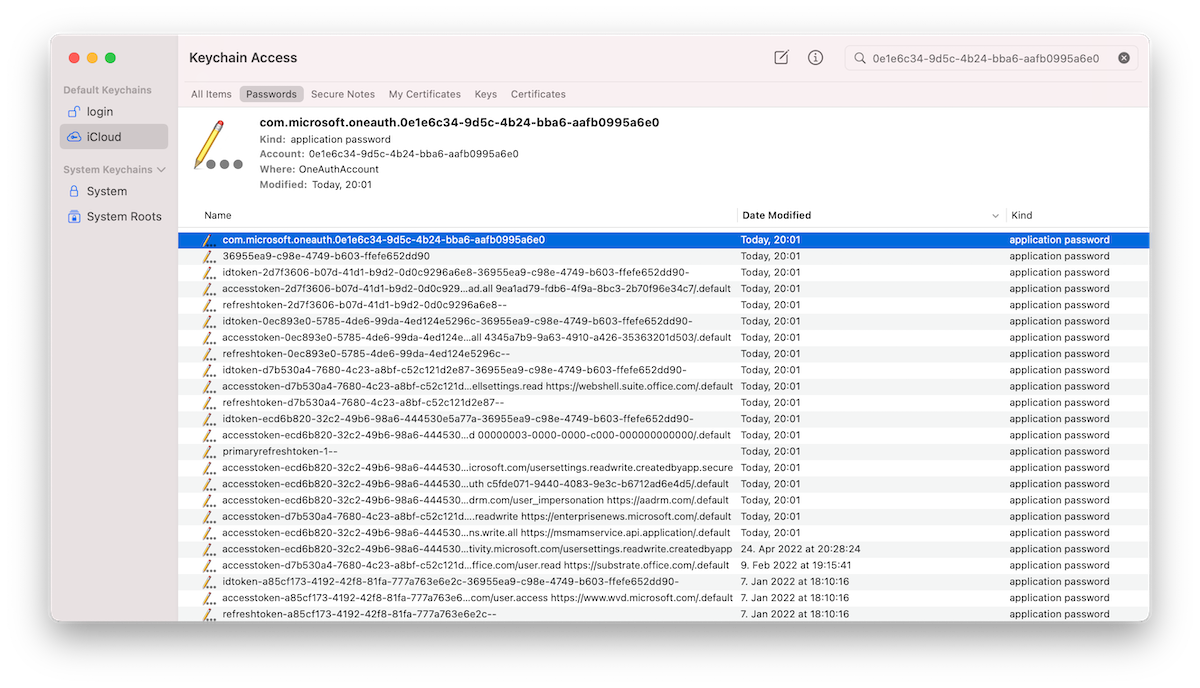Toggle sort order on Date Modified column
The width and height of the screenshot is (1200, 688).
coord(995,216)
